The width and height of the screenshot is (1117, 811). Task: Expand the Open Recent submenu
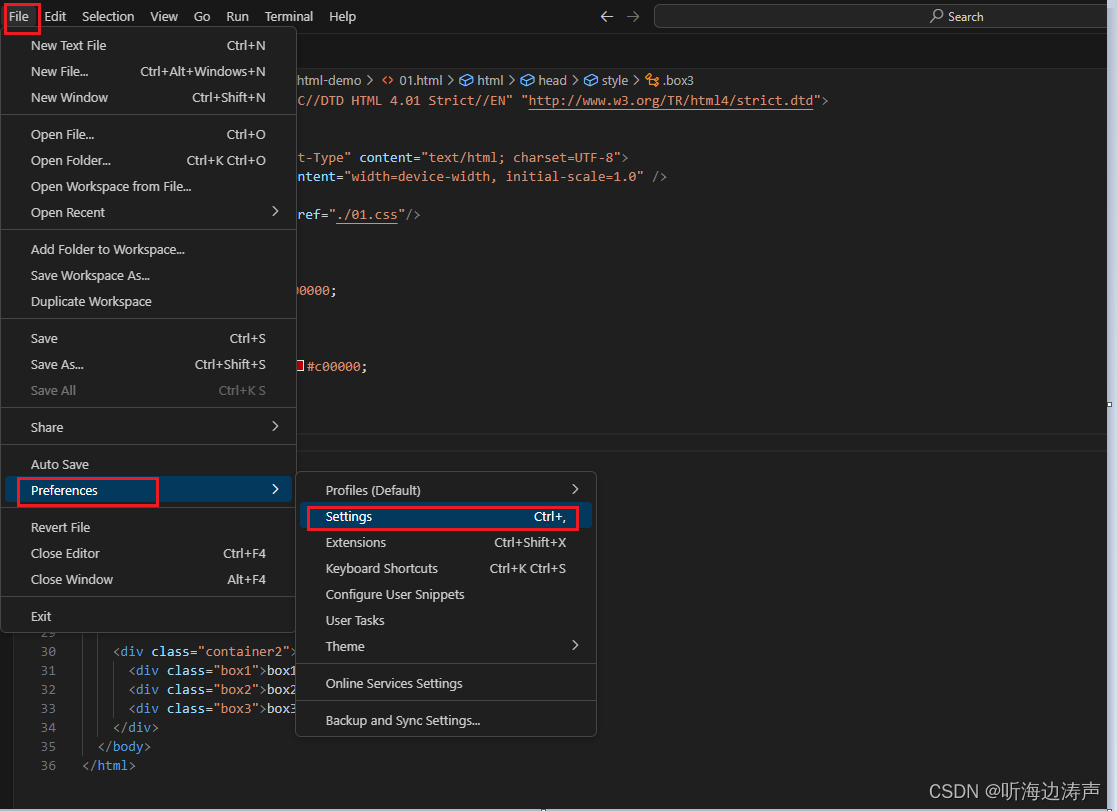[148, 212]
